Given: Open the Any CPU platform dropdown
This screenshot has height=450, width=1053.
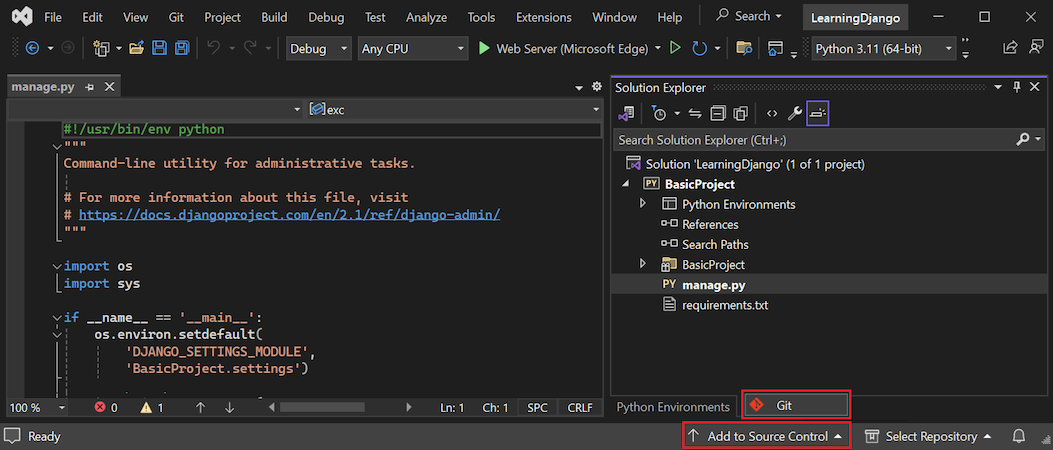Looking at the screenshot, I should coord(413,48).
